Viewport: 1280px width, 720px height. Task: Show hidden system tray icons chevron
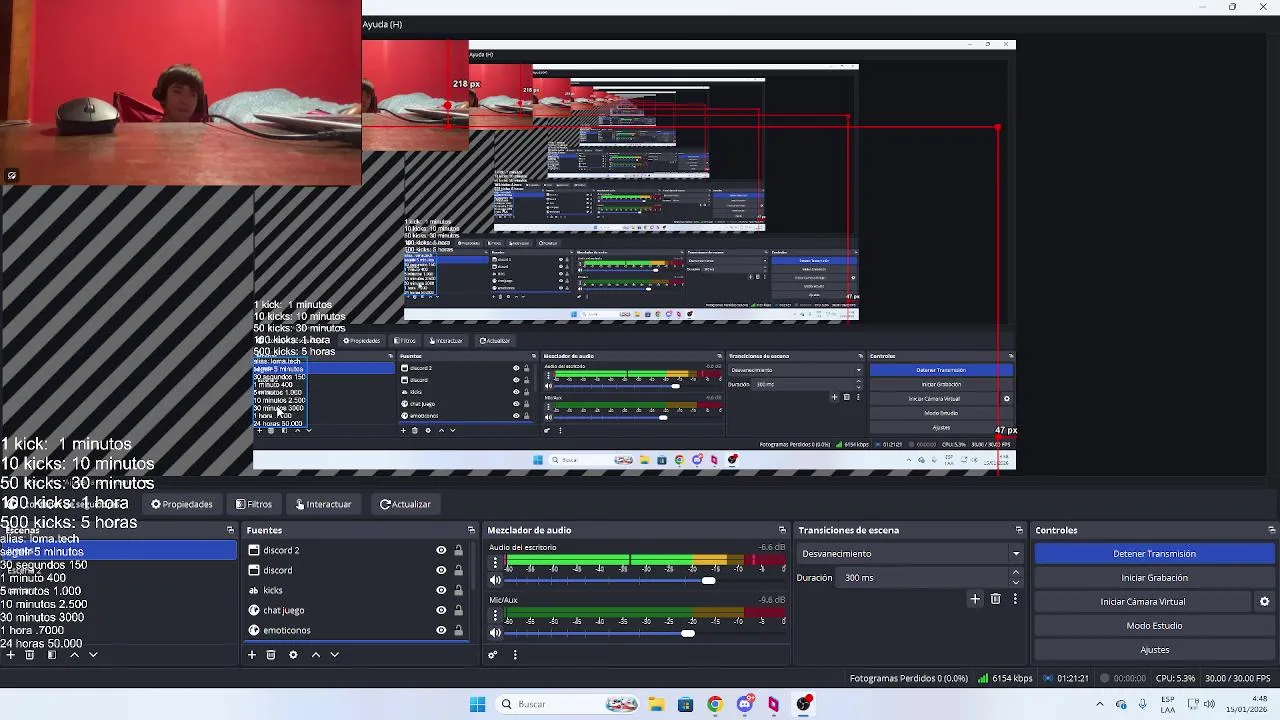[x=1099, y=704]
